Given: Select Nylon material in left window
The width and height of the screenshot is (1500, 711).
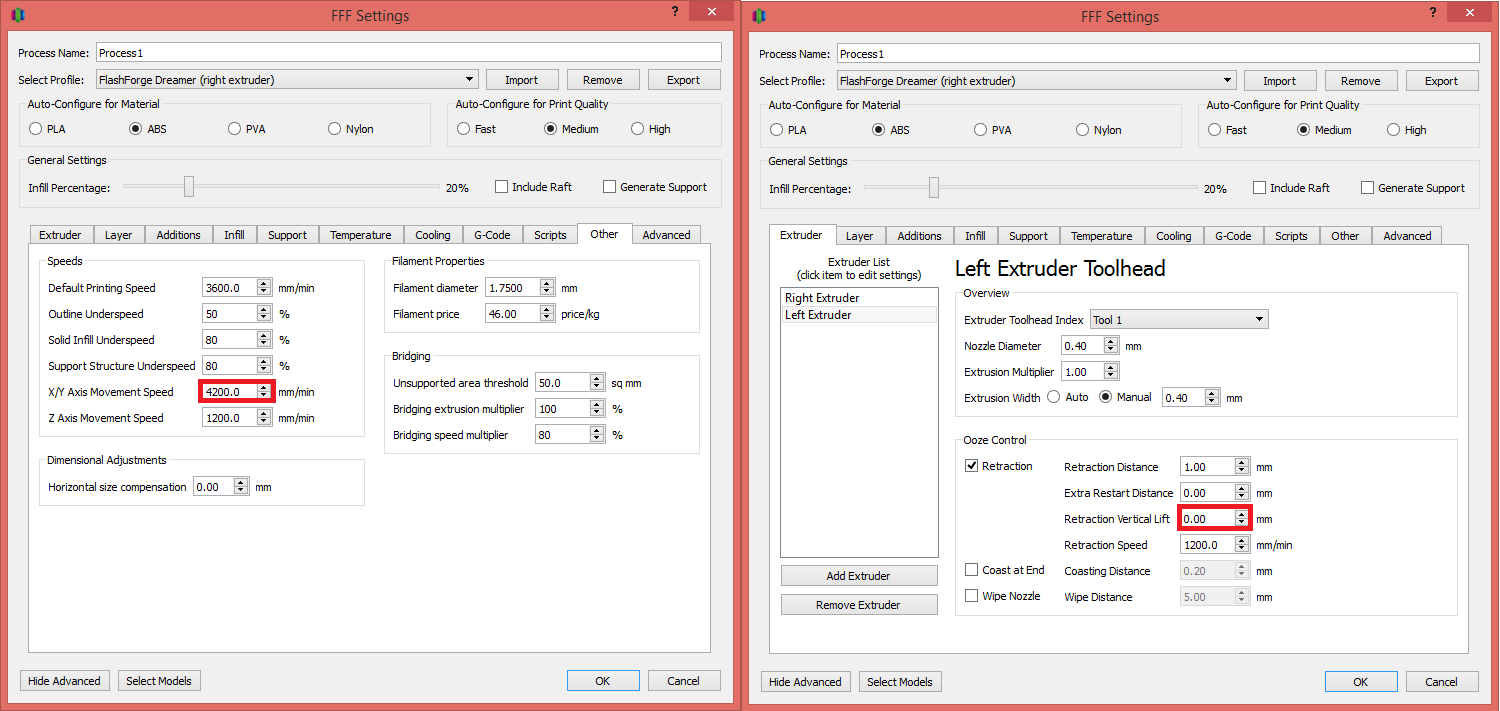Looking at the screenshot, I should coord(336,129).
